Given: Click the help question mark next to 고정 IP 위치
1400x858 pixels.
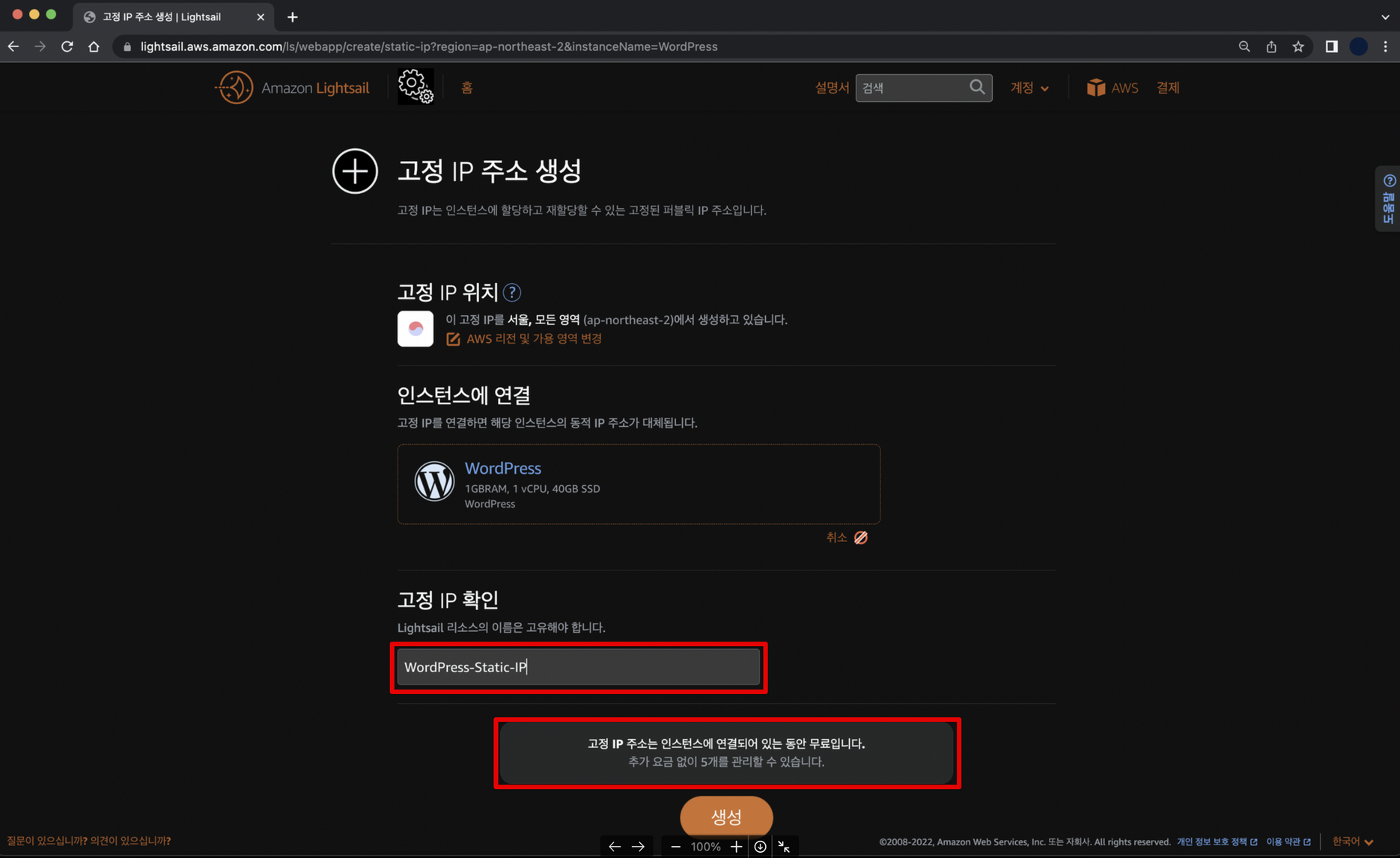Looking at the screenshot, I should (x=512, y=293).
